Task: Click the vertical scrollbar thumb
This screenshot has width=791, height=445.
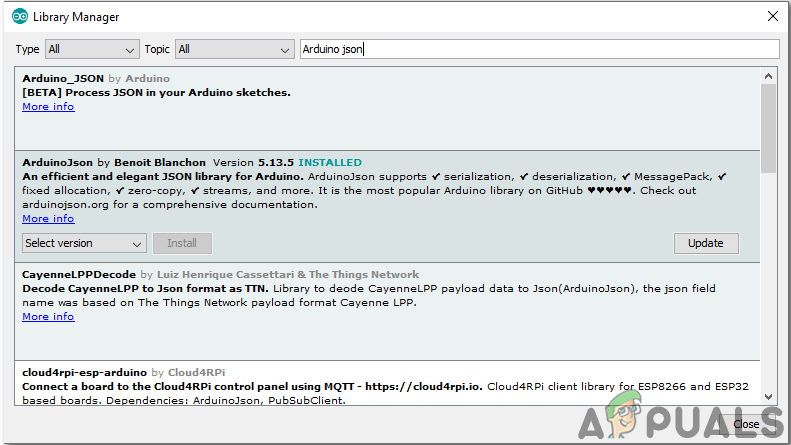Action: 768,129
